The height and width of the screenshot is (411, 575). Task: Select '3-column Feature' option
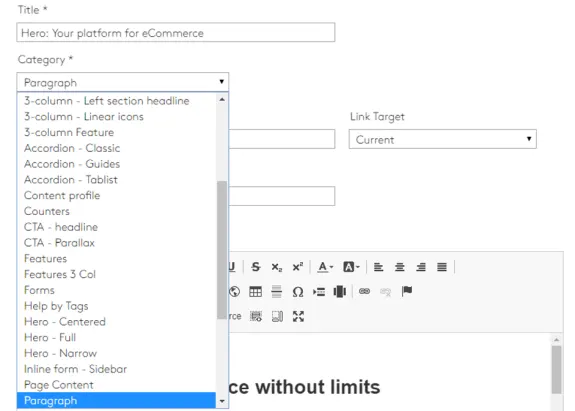(117, 132)
